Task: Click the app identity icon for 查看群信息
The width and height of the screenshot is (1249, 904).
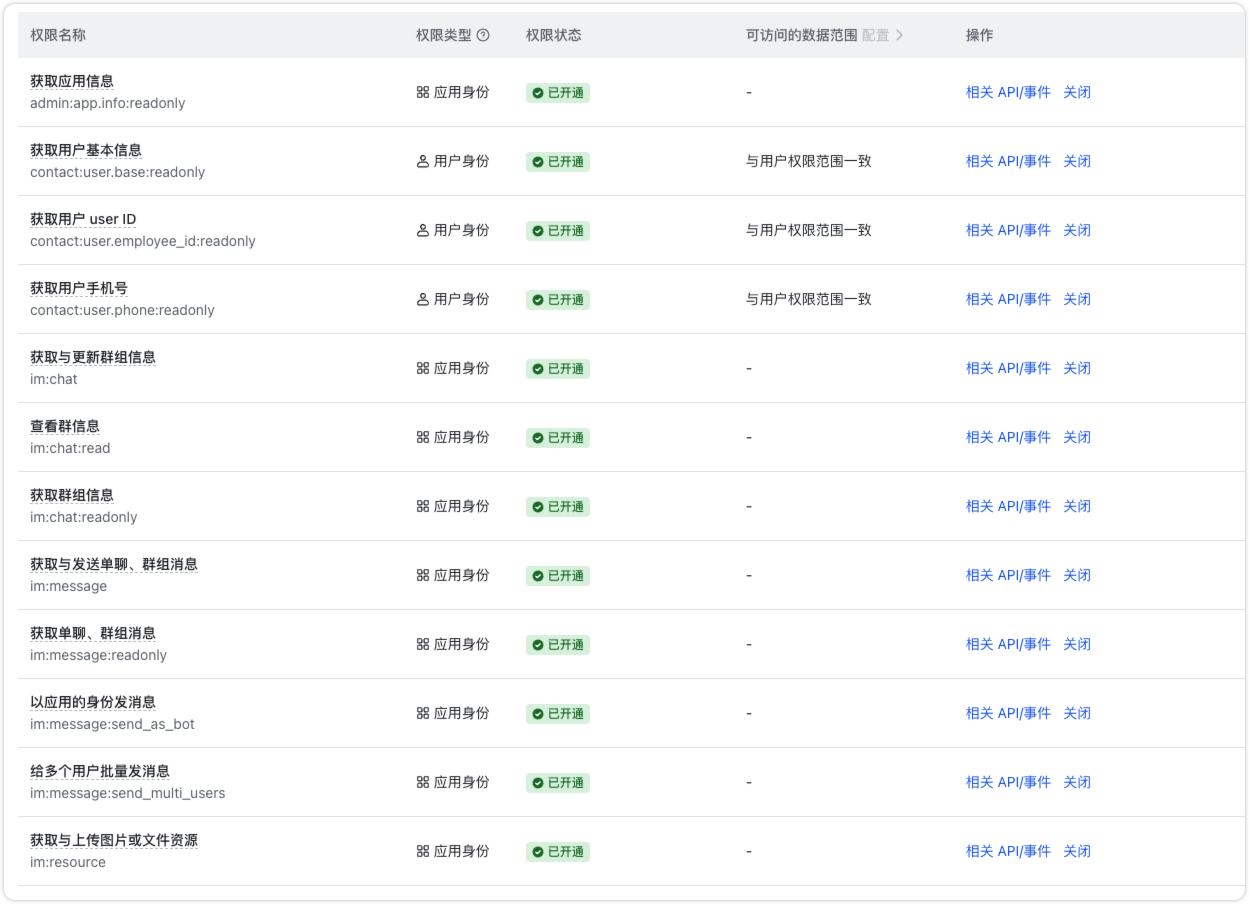Action: (423, 437)
